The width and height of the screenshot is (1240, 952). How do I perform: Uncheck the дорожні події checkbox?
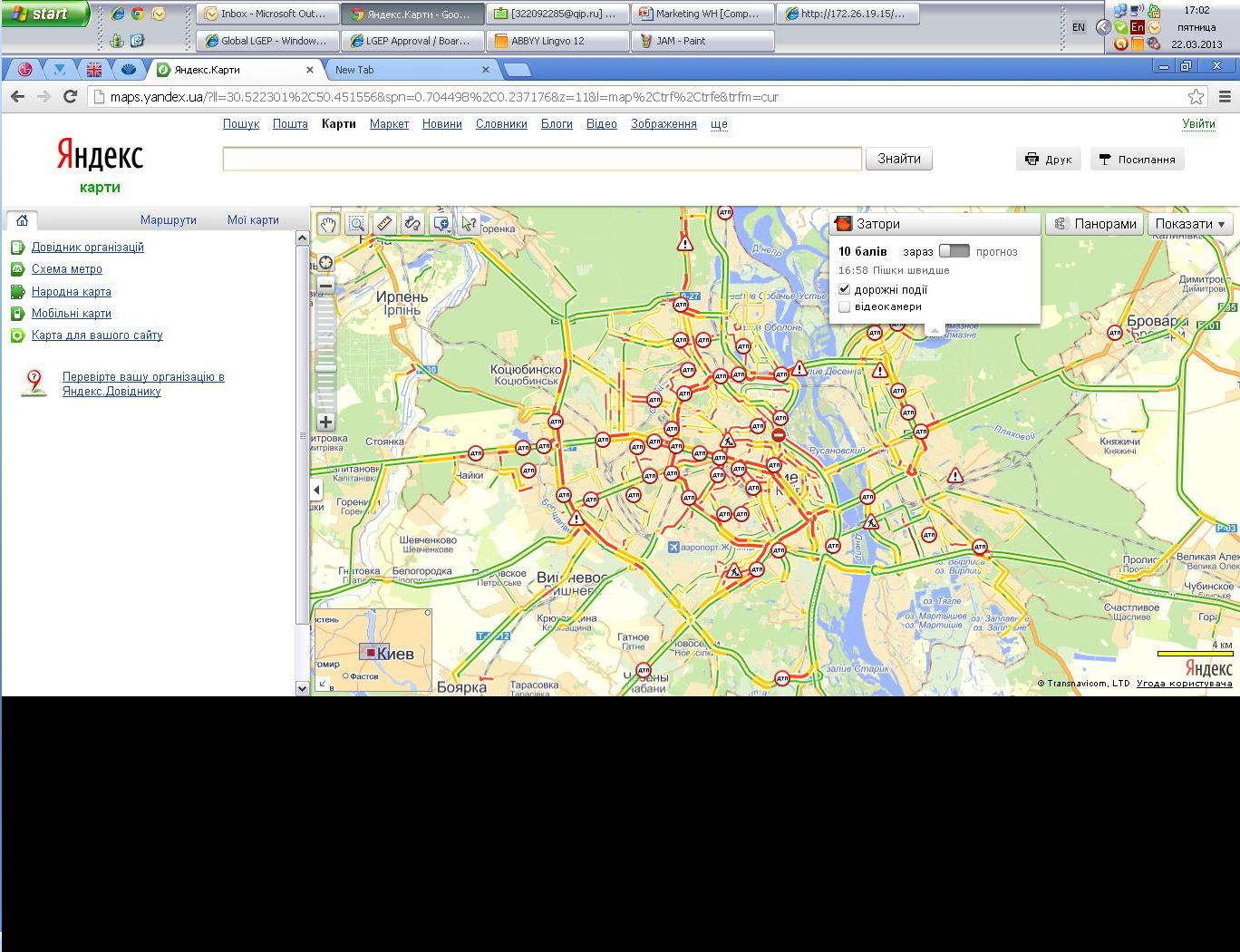tap(845, 289)
